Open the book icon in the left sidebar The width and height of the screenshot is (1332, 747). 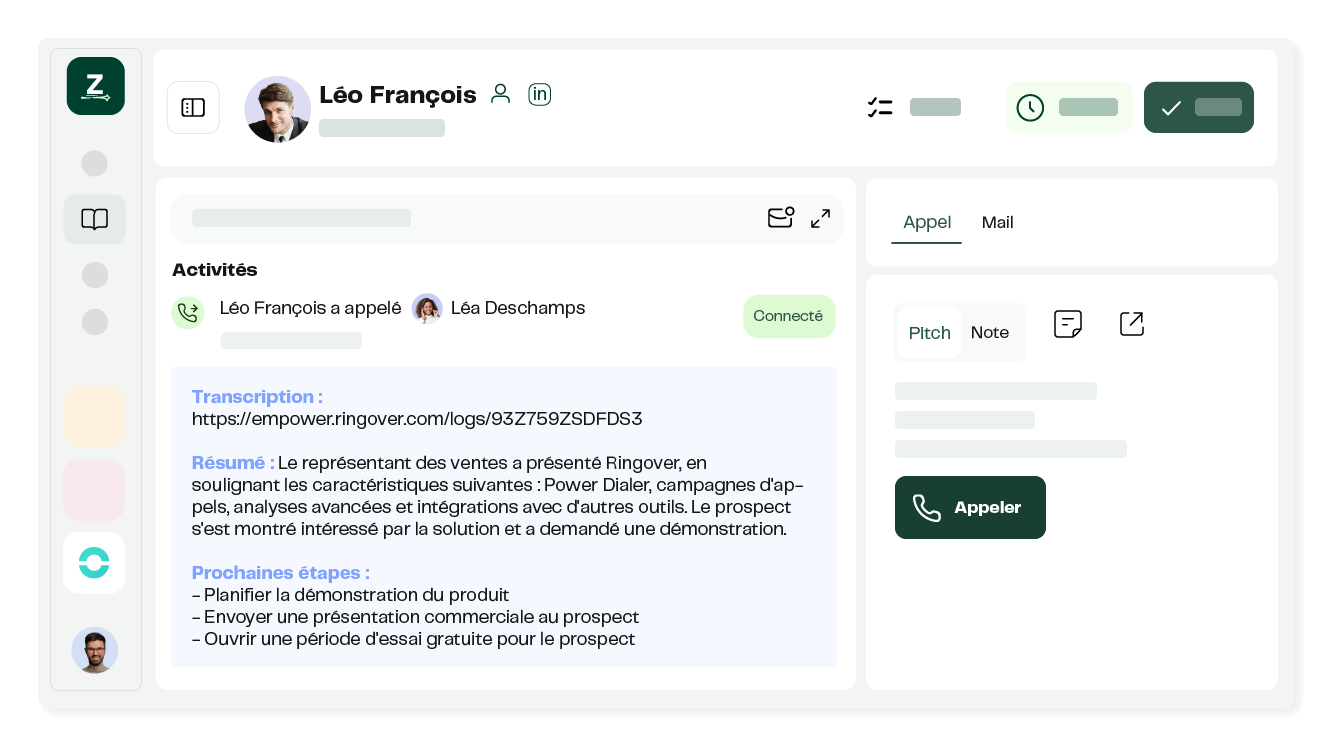94,219
